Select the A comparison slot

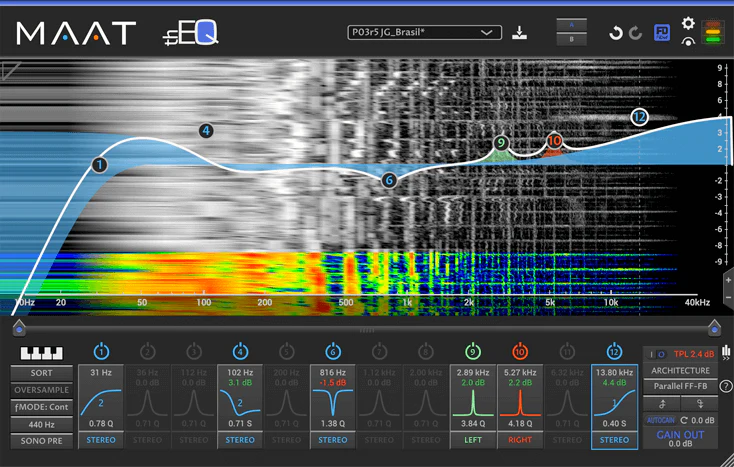[x=571, y=25]
